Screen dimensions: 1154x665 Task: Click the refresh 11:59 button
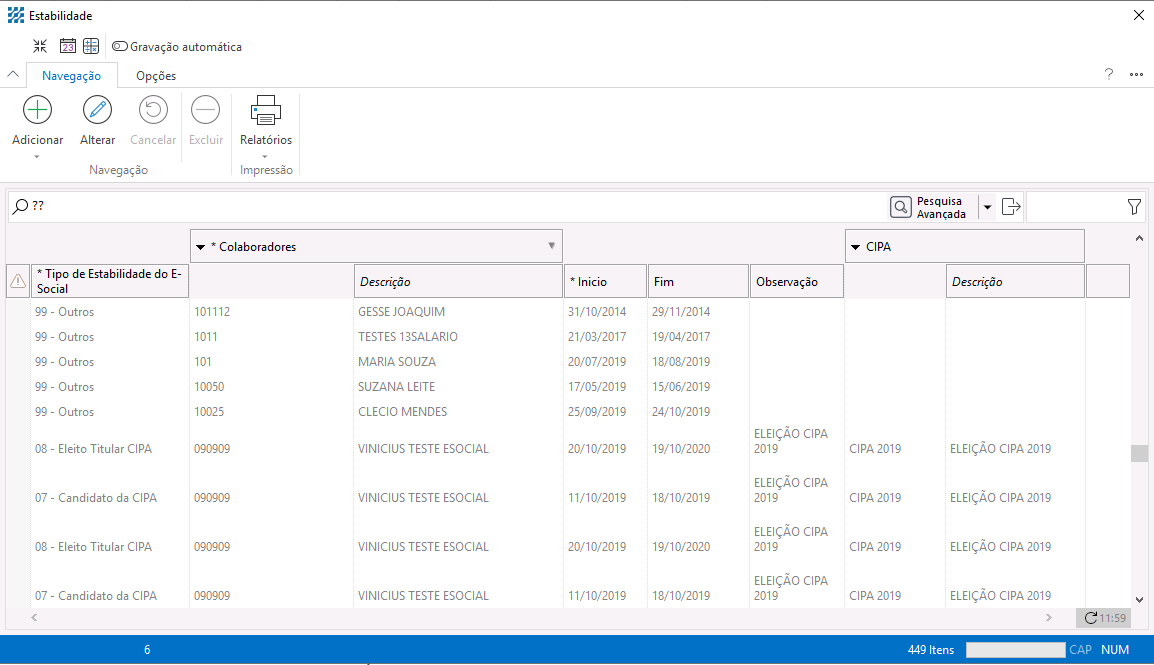click(x=1104, y=618)
